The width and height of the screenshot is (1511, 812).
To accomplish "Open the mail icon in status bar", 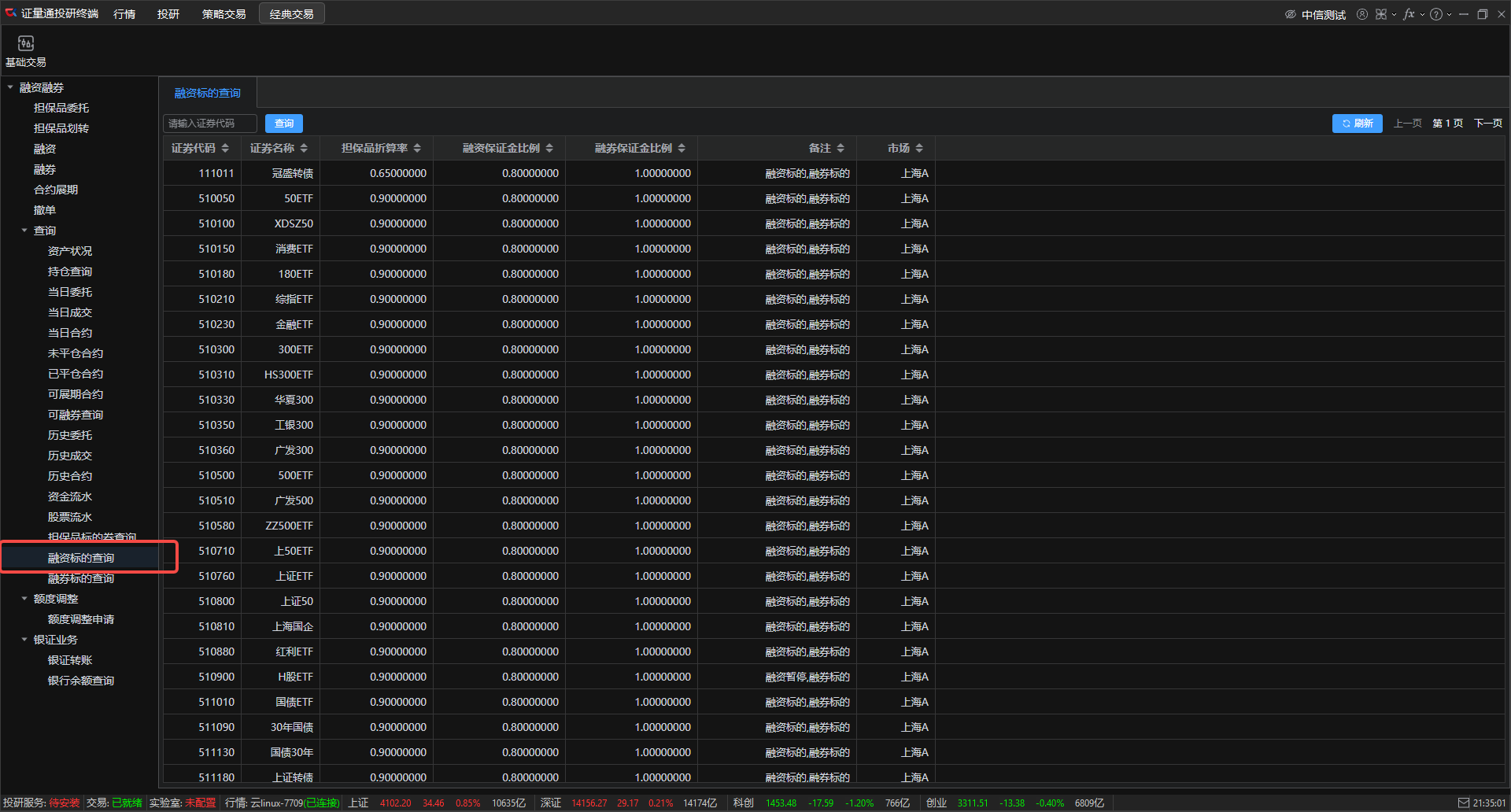I will coord(1464,803).
